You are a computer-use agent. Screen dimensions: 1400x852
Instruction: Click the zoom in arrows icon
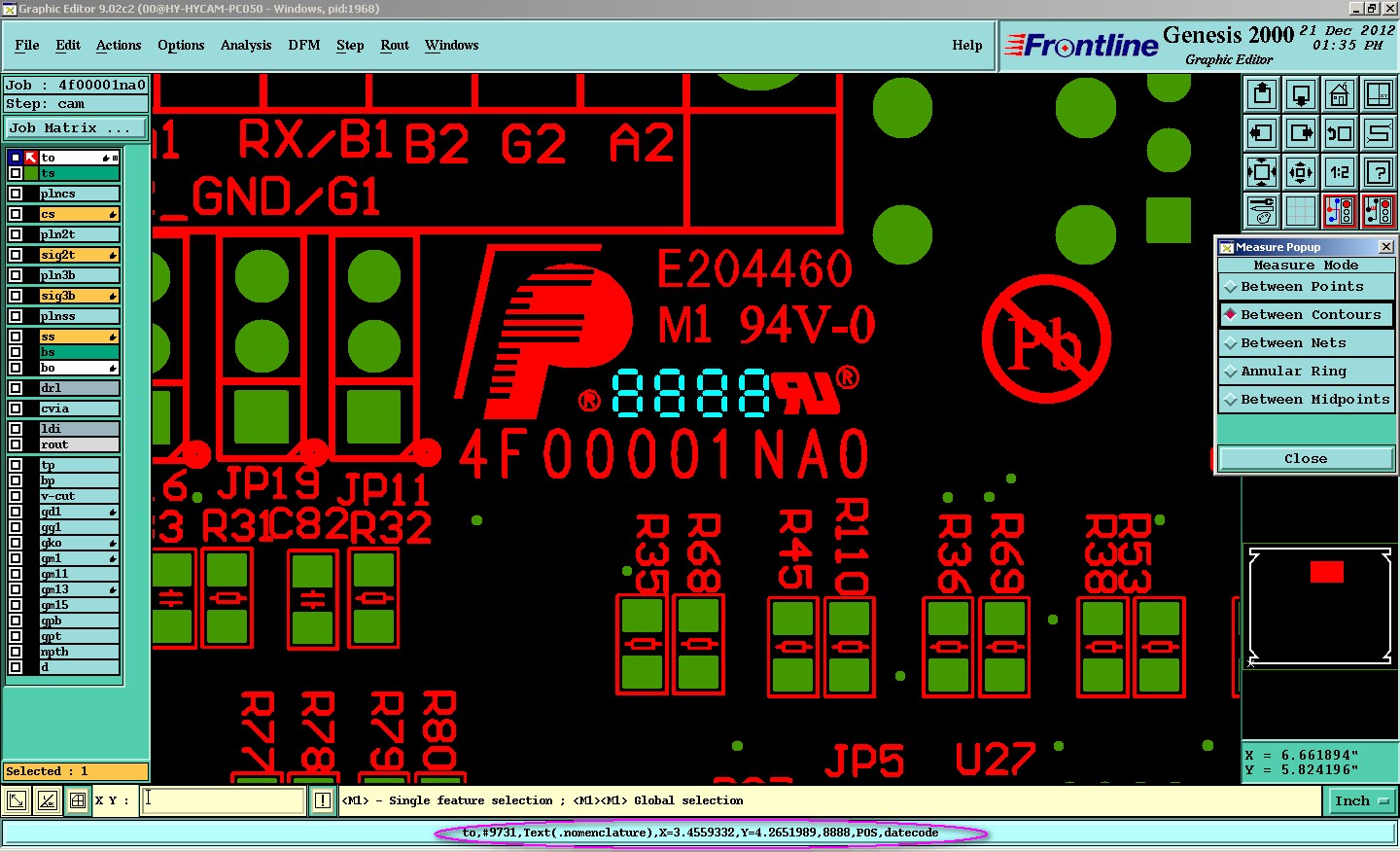point(1262,172)
